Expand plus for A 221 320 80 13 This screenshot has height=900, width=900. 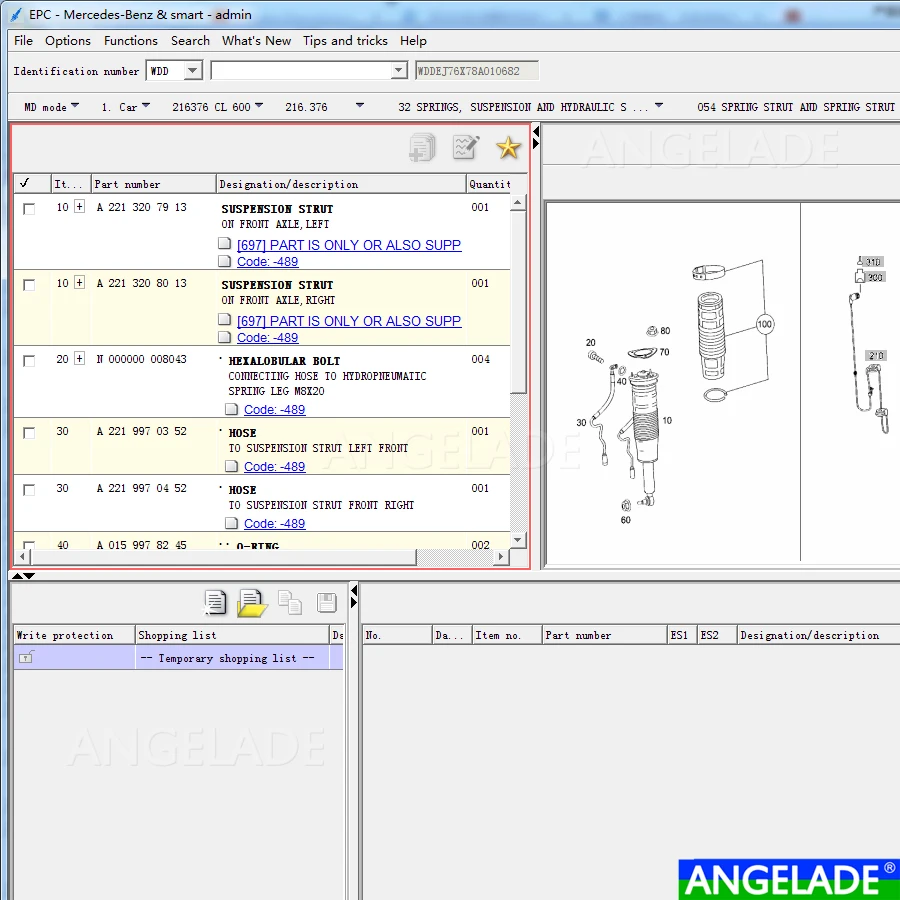79,282
